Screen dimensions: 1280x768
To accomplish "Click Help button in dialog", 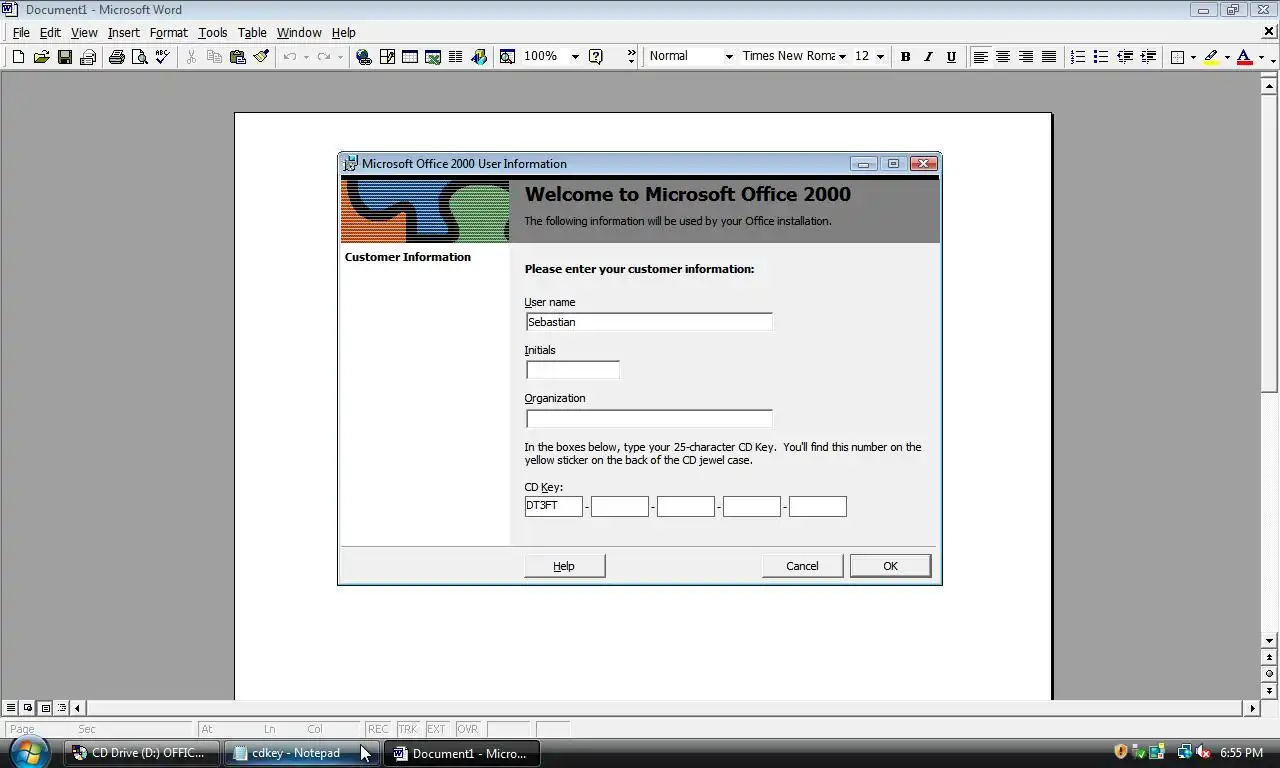I will pyautogui.click(x=564, y=566).
